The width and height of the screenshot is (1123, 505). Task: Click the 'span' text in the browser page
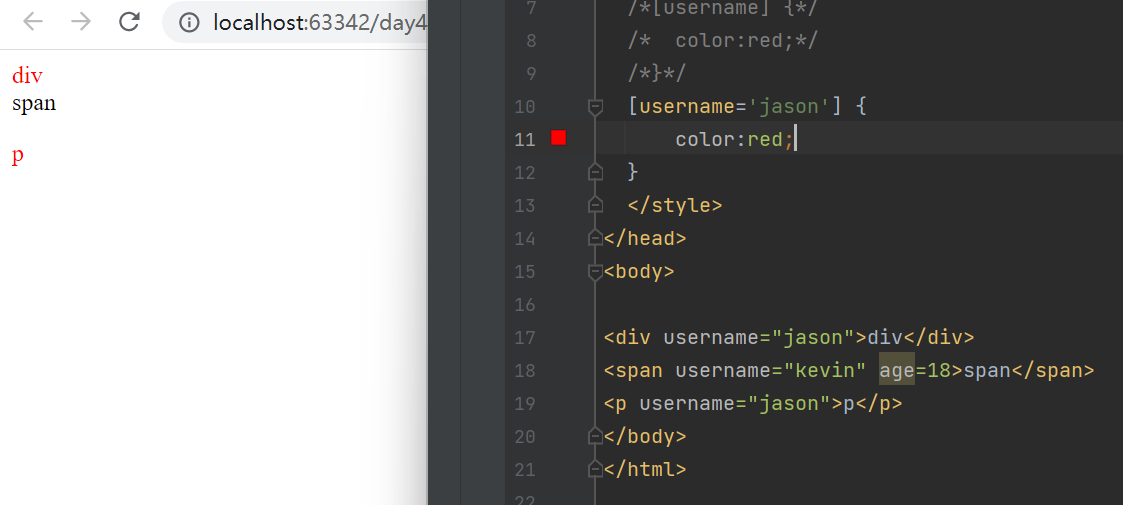[x=34, y=104]
